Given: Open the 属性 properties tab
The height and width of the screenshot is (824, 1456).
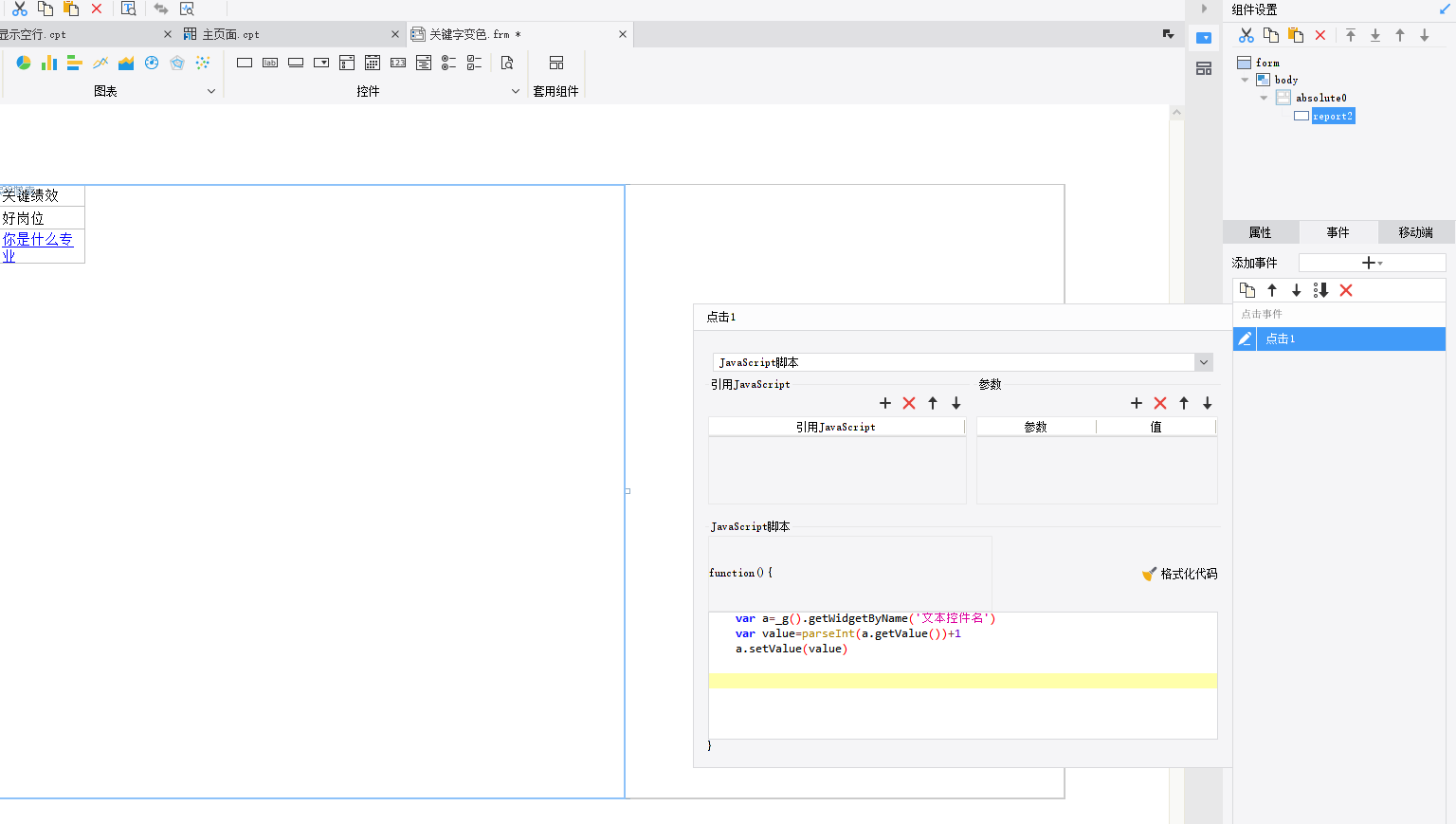Looking at the screenshot, I should click(x=1261, y=232).
